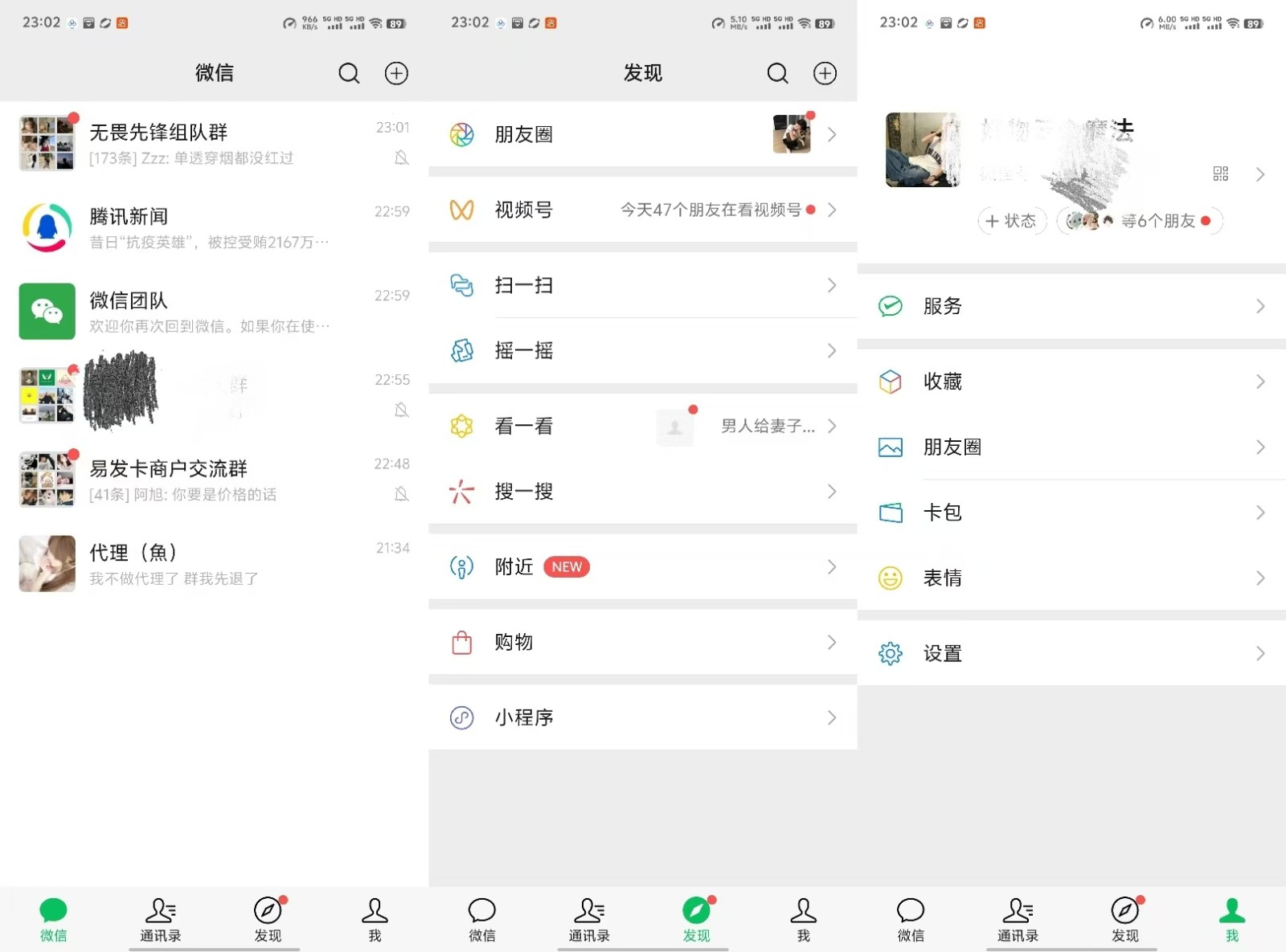Tap the profile avatar photo in 我 screen

coord(923,150)
